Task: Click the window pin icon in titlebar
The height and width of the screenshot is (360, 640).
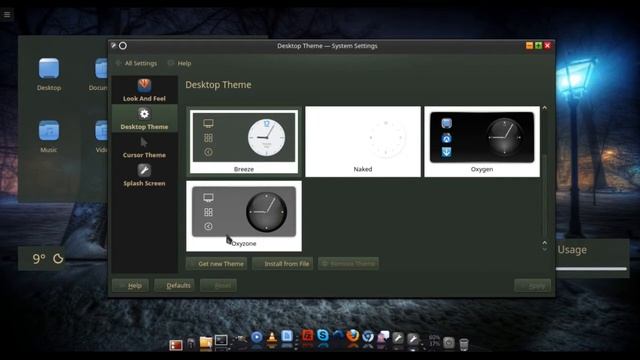Action: (x=114, y=45)
